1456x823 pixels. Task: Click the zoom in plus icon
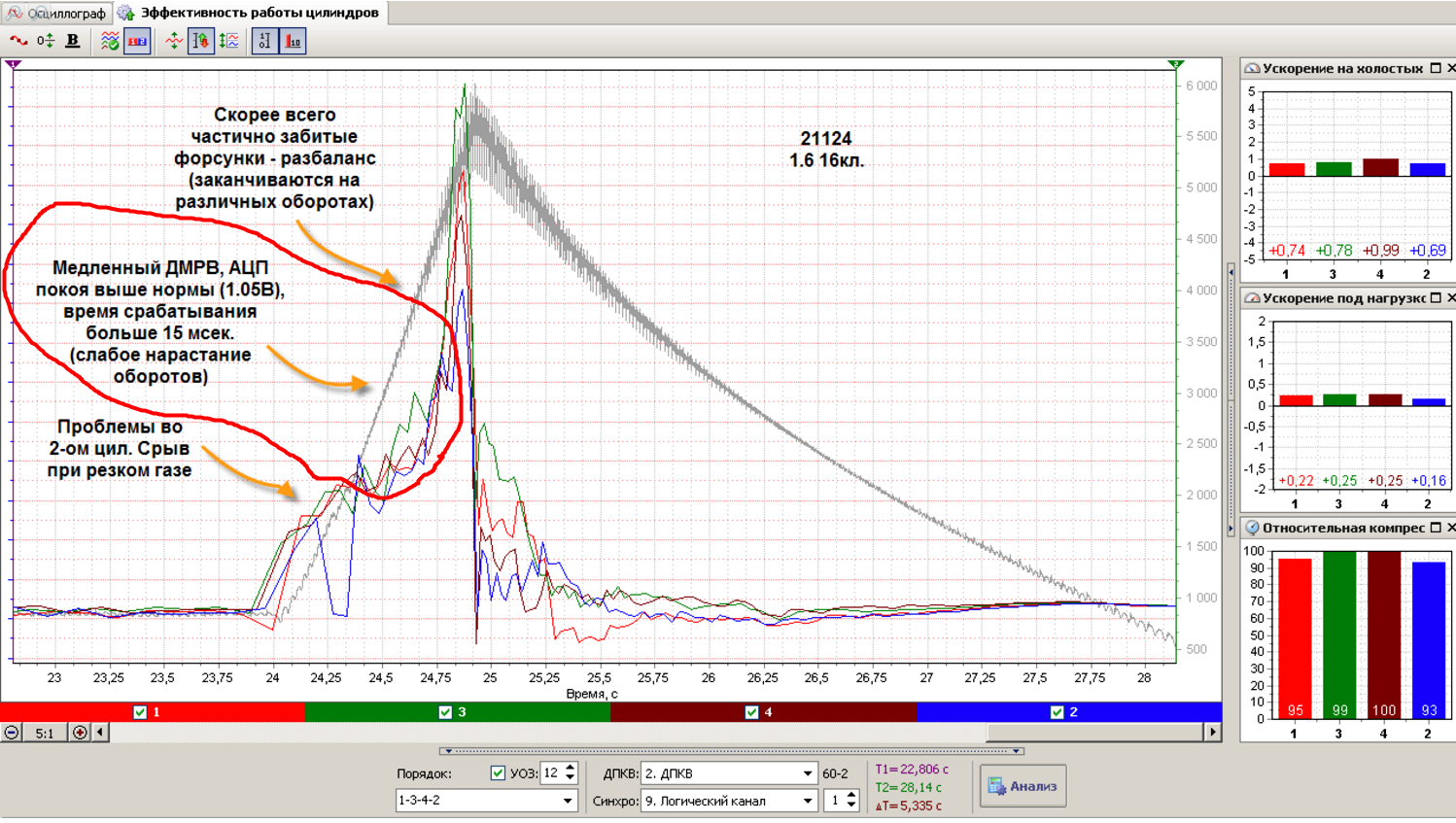pos(80,733)
